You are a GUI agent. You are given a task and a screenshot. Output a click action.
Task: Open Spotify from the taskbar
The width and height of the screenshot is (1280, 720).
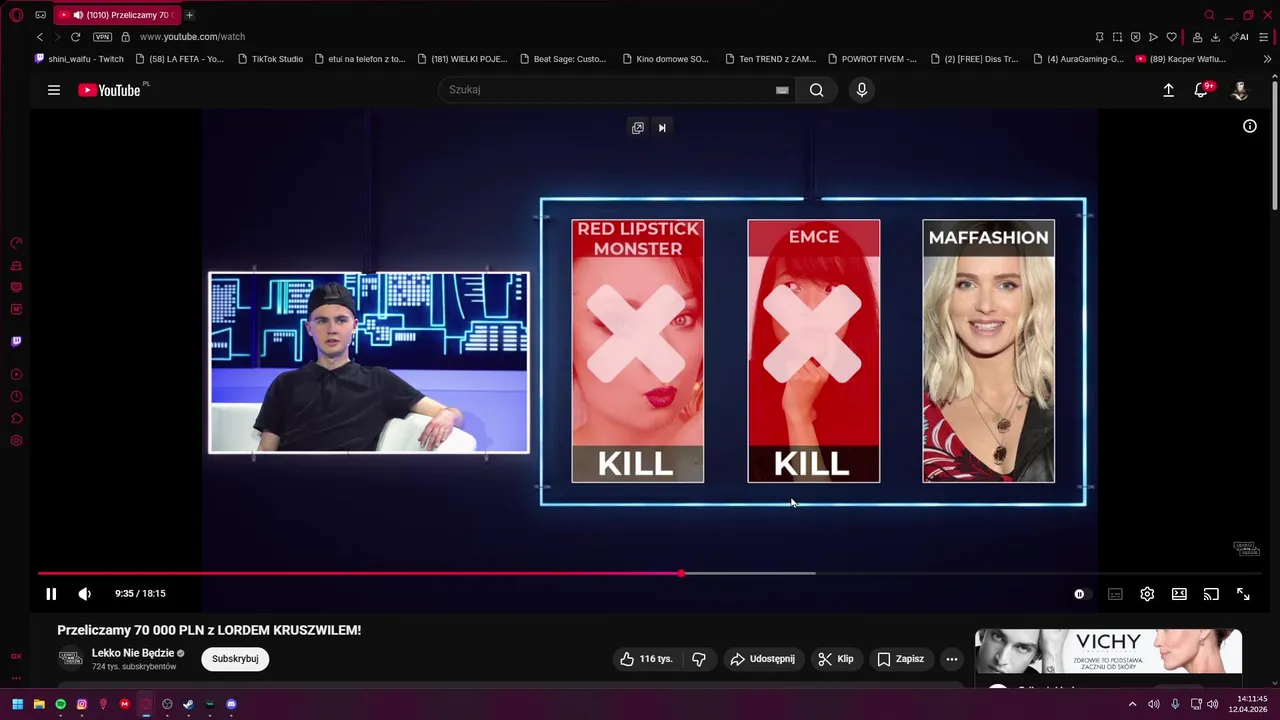point(60,704)
